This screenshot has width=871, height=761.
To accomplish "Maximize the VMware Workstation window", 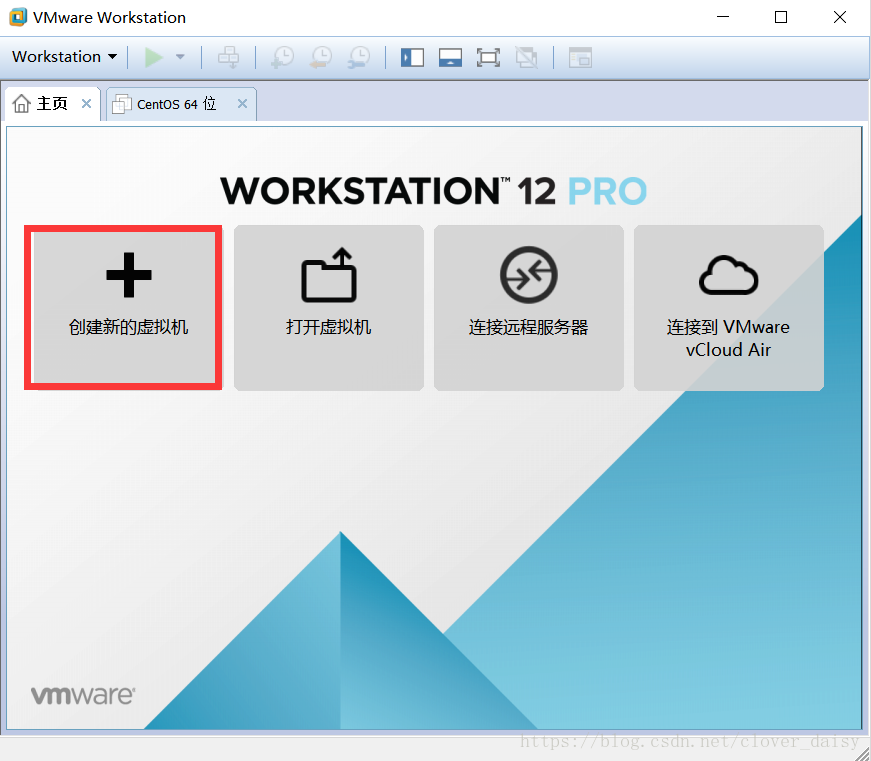I will coord(781,17).
